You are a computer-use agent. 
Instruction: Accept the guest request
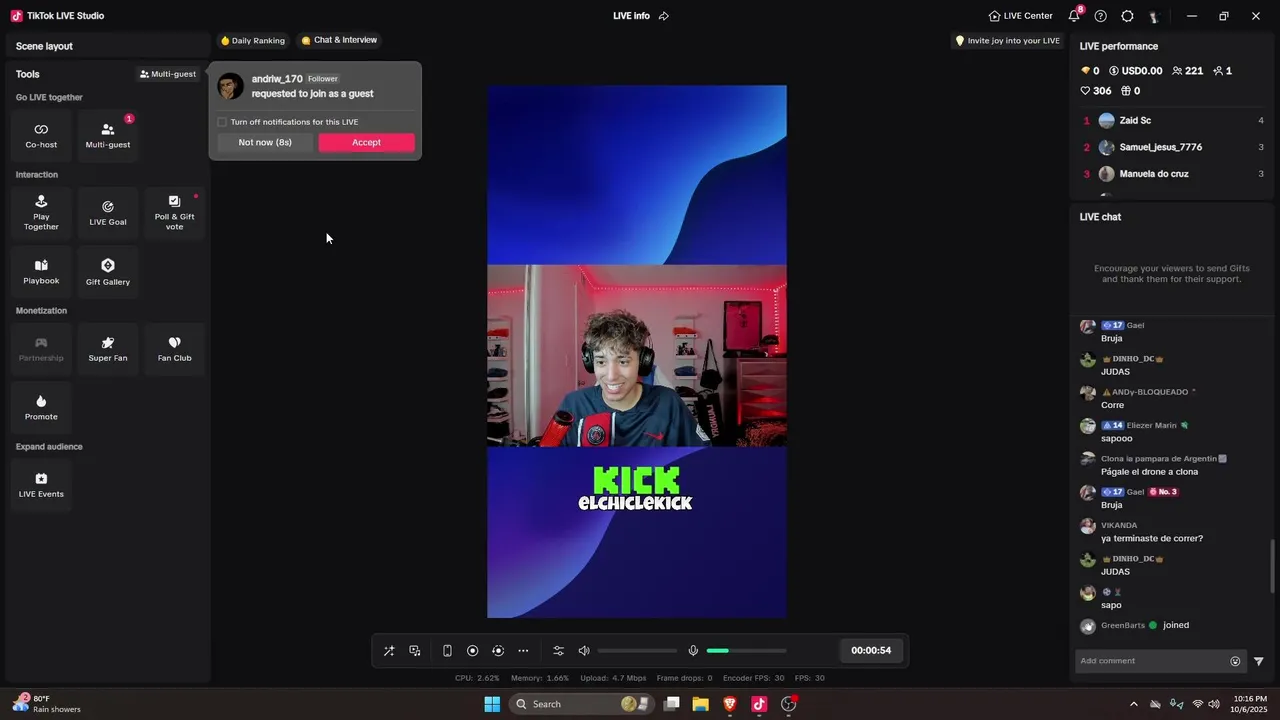[x=366, y=142]
